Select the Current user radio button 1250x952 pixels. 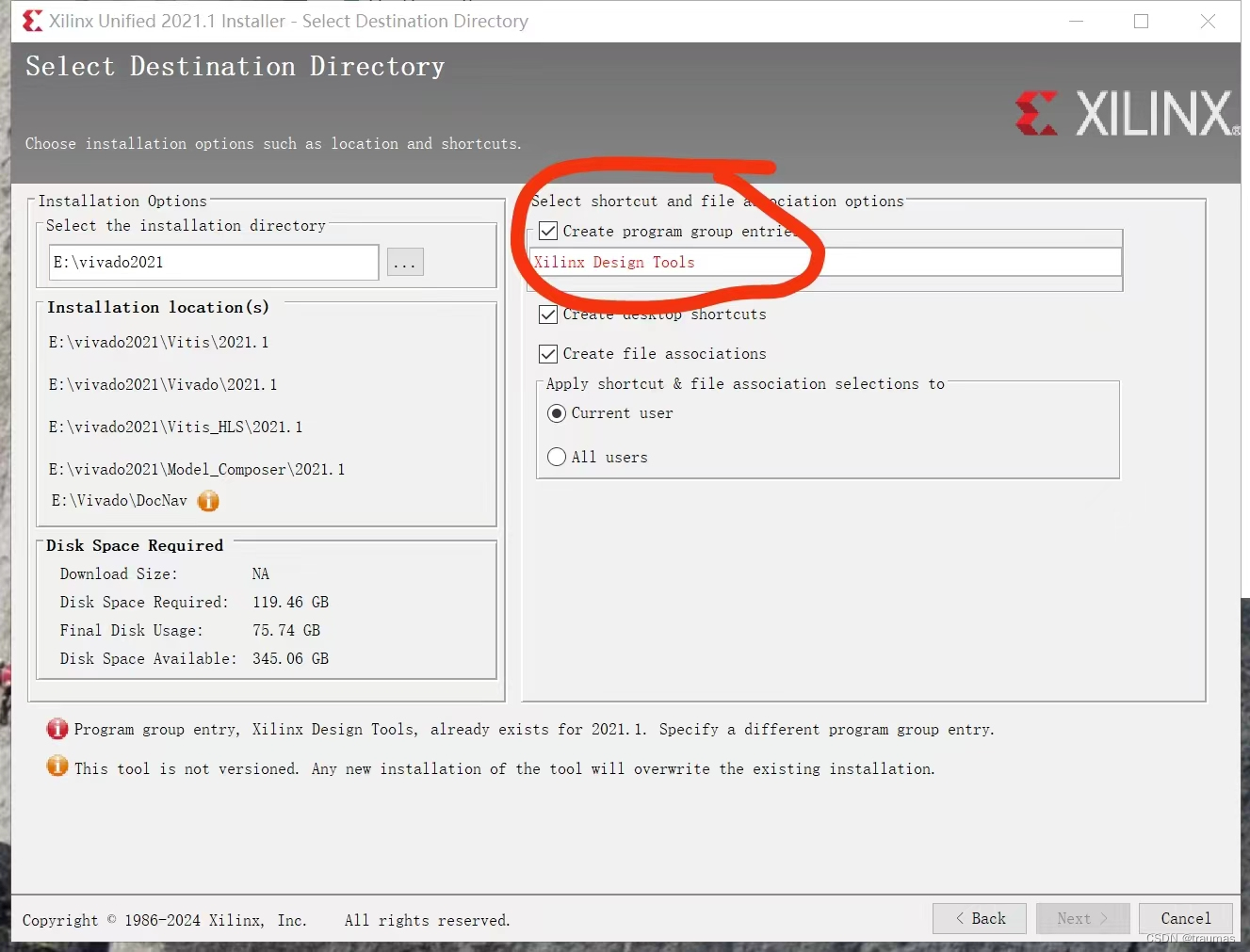(x=557, y=412)
